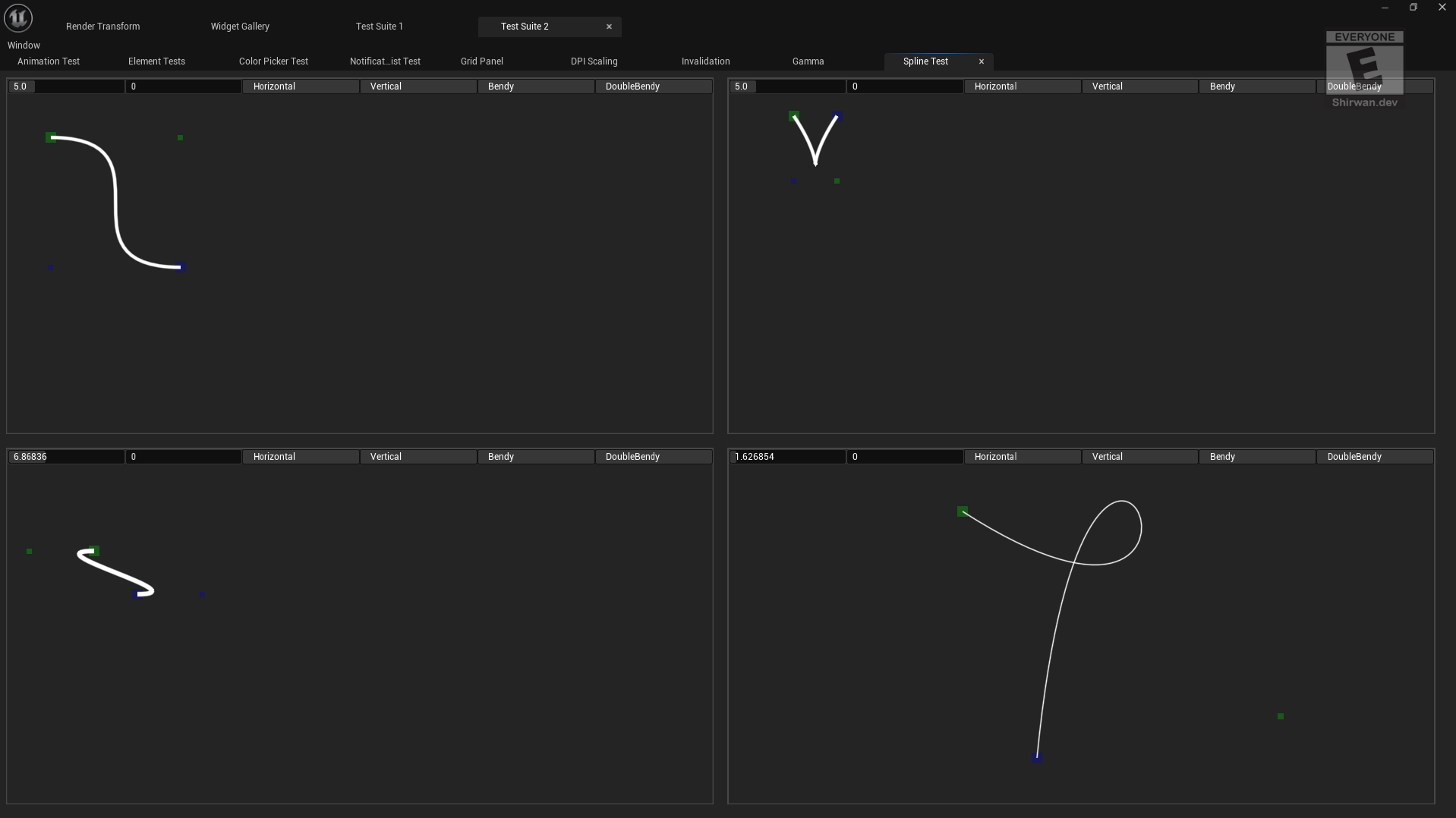
Task: Open the Grid Panel tab
Action: pyautogui.click(x=481, y=61)
